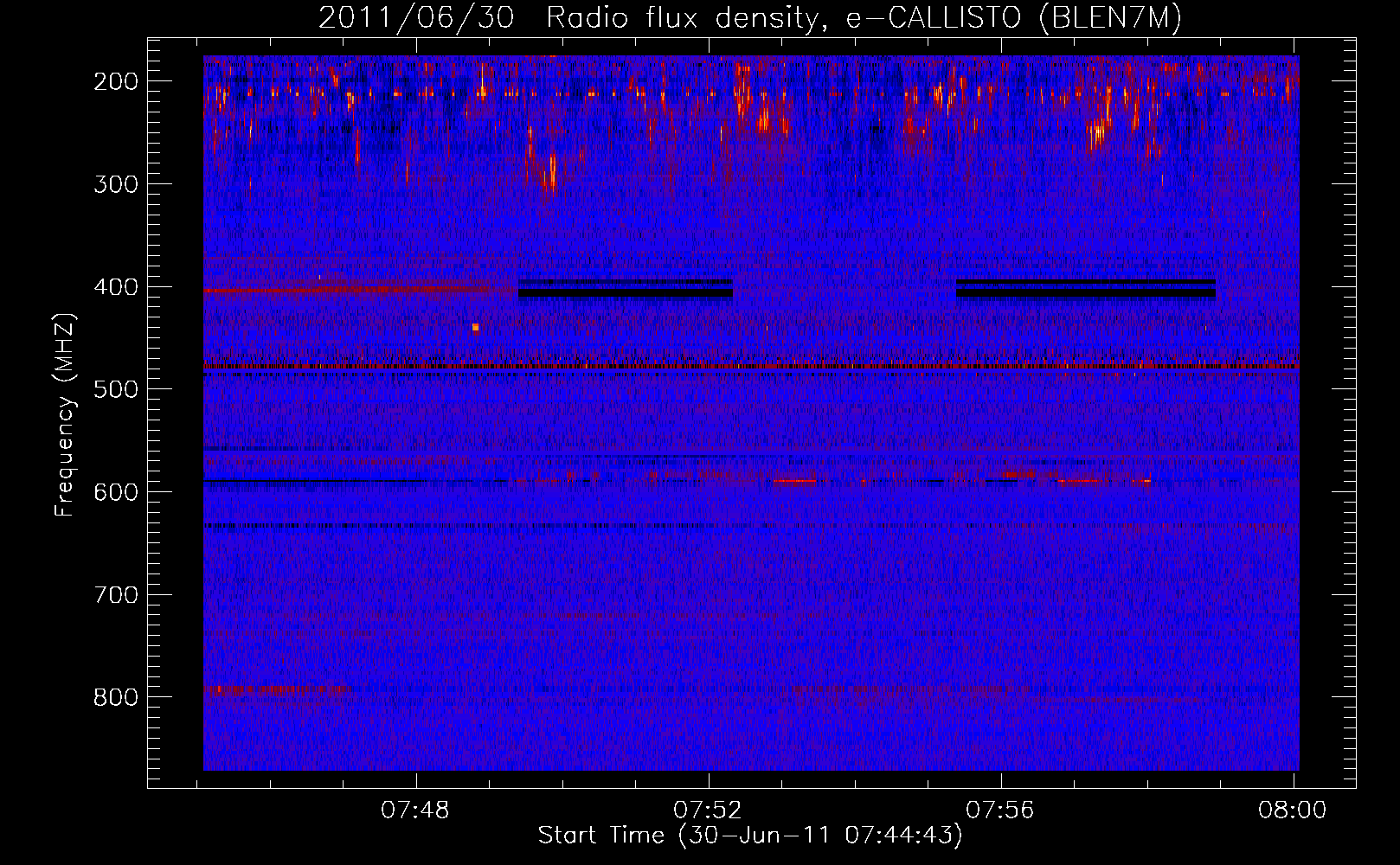Click the 500 frequency tick label
The image size is (1400, 865).
point(116,389)
